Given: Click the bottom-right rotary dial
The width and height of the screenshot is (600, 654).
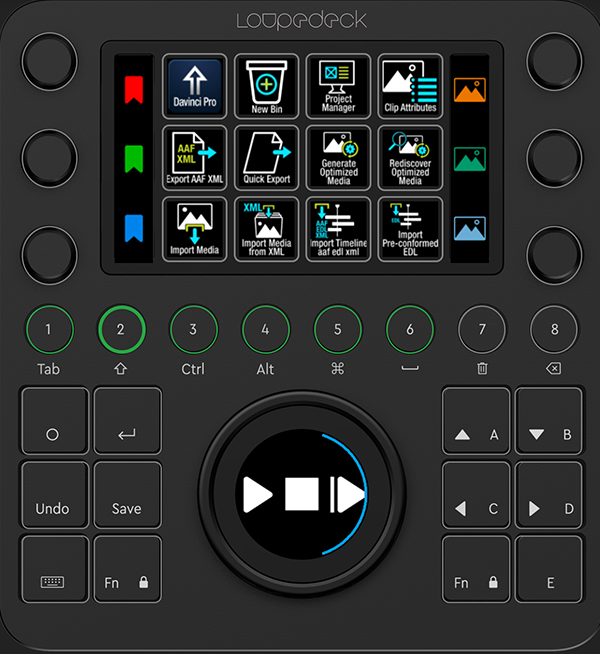Looking at the screenshot, I should [555, 255].
